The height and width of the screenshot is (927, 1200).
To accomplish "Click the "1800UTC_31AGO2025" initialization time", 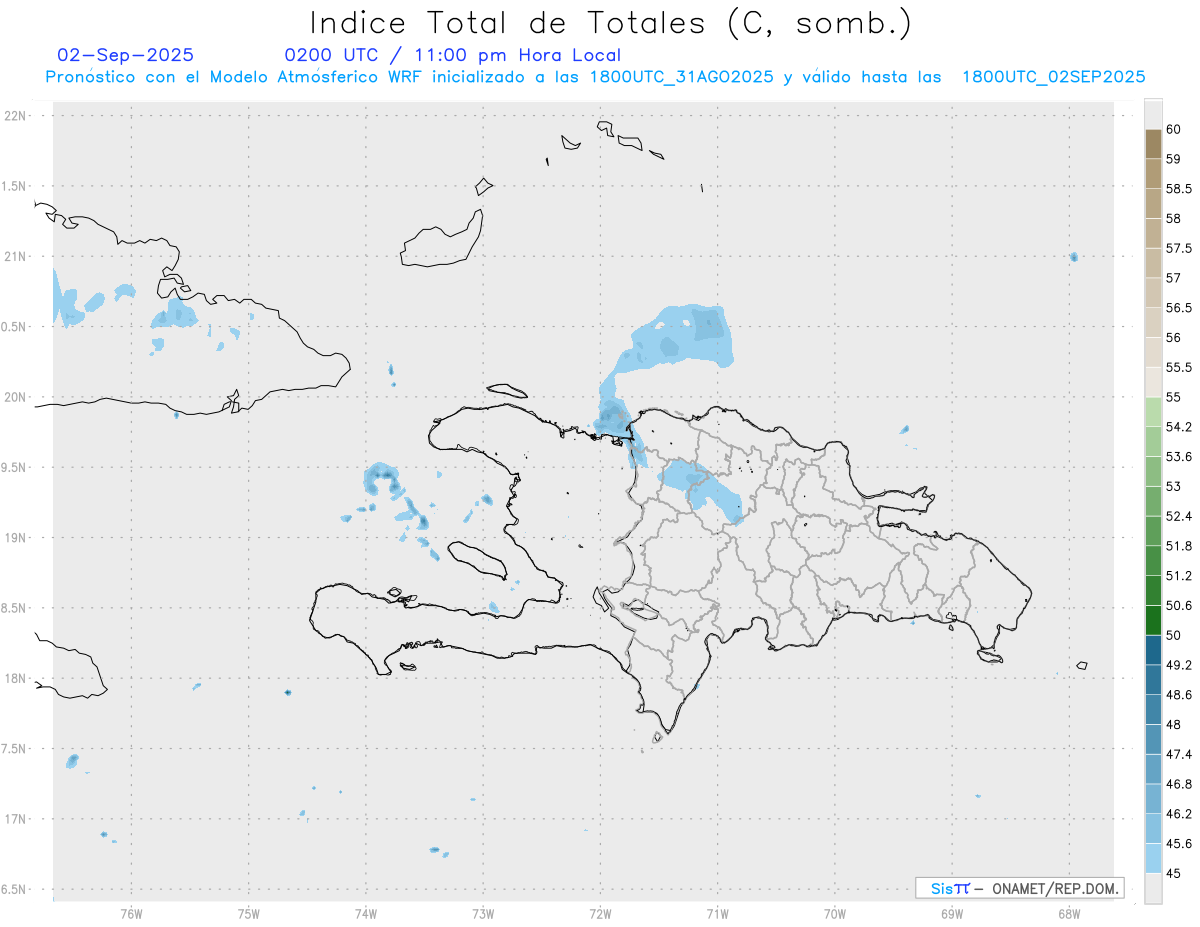I will (x=682, y=77).
